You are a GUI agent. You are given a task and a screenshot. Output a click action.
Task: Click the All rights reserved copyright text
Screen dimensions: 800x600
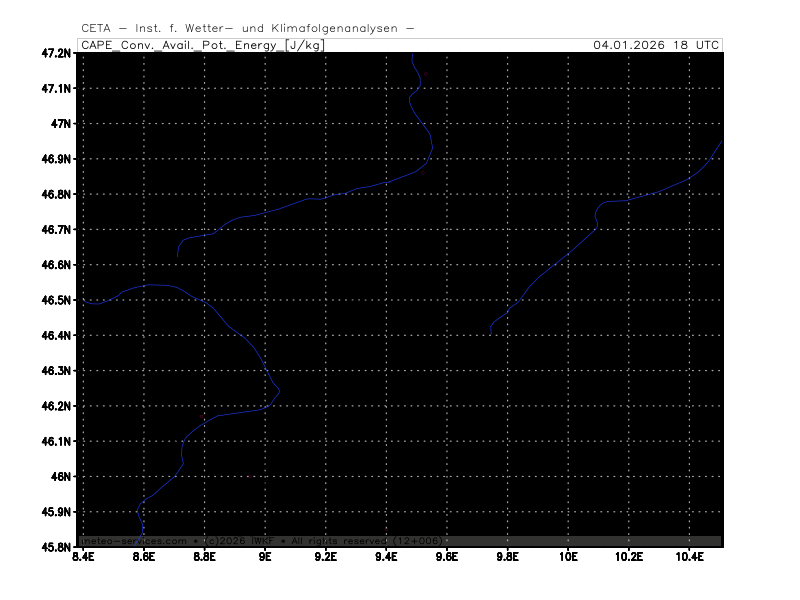click(x=336, y=541)
